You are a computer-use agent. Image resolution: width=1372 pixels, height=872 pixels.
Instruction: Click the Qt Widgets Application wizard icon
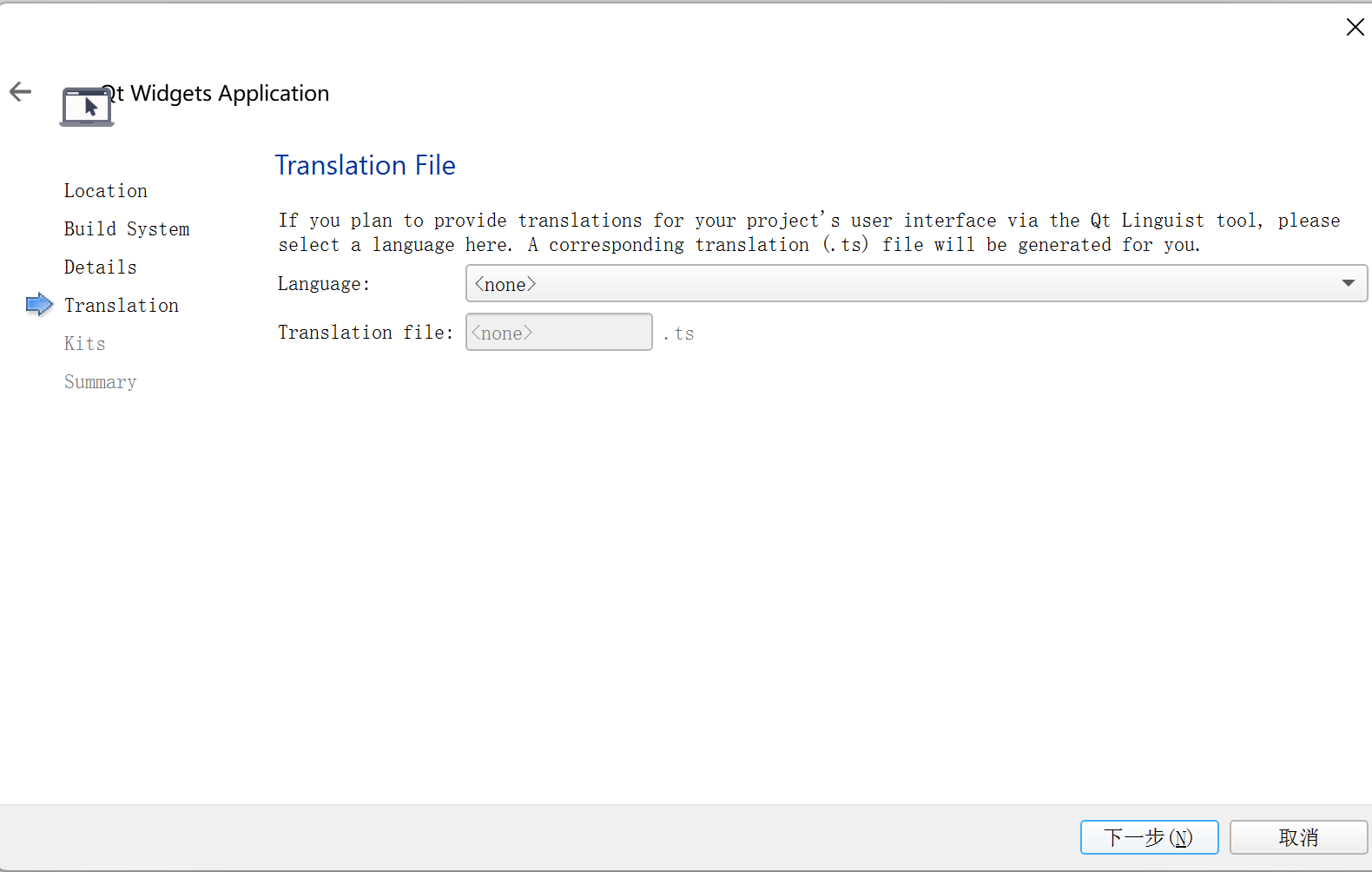click(x=87, y=107)
